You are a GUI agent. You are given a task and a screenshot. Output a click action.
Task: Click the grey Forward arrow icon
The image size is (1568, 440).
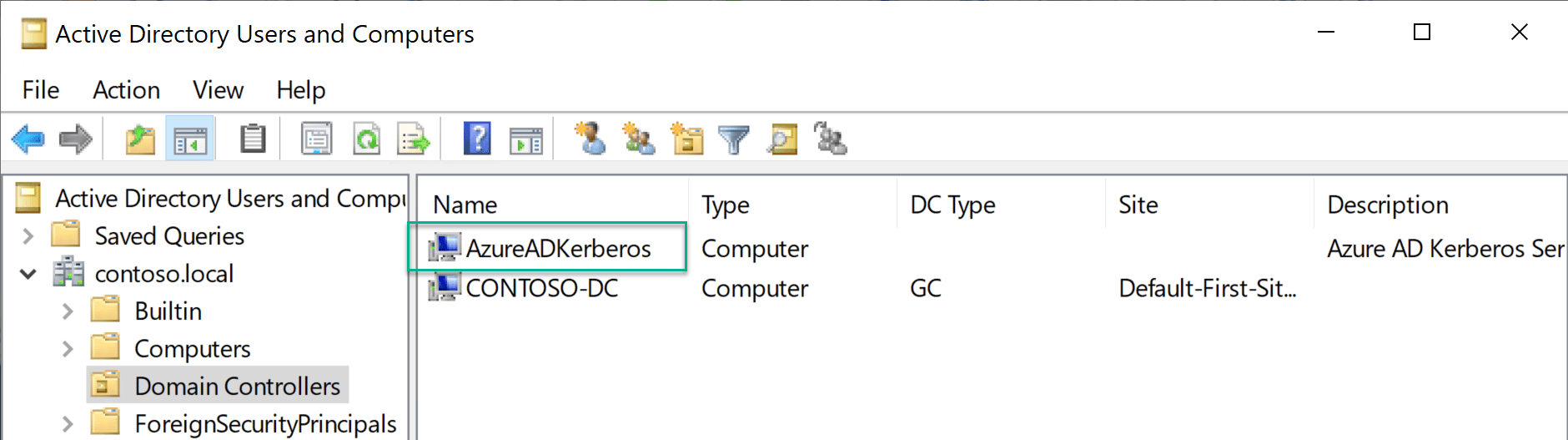76,139
